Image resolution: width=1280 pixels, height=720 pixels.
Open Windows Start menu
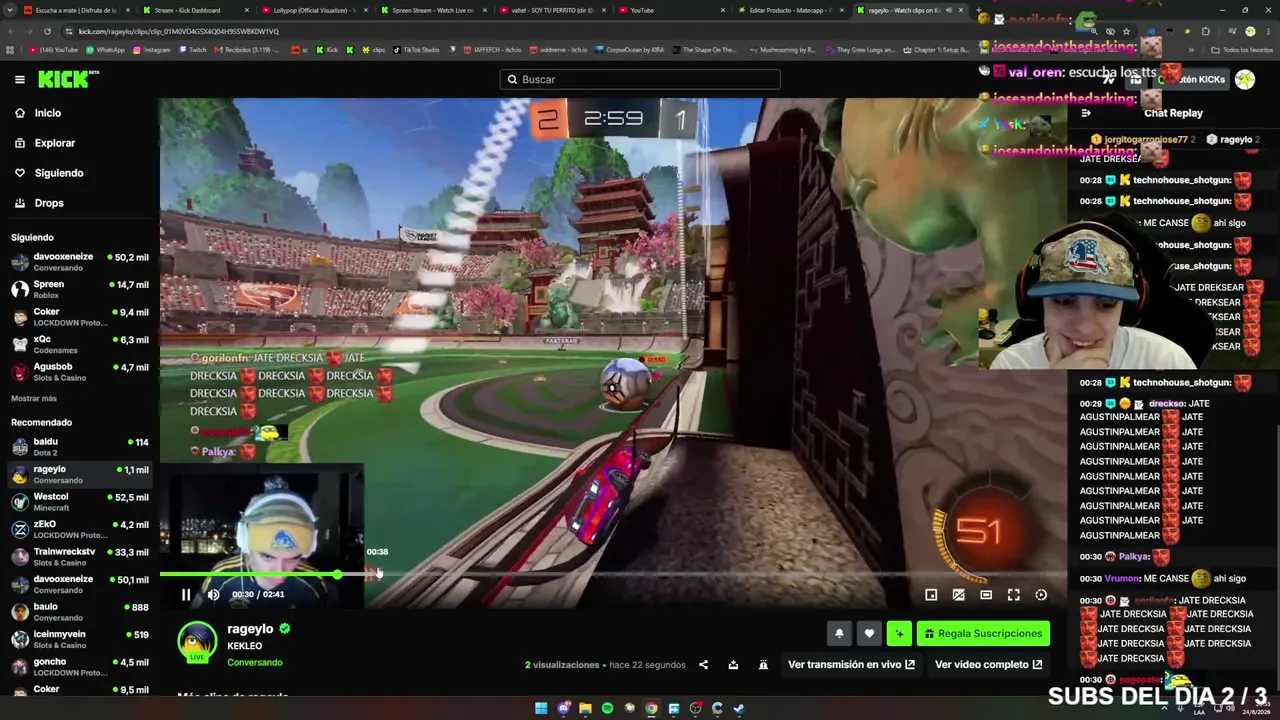pos(541,708)
